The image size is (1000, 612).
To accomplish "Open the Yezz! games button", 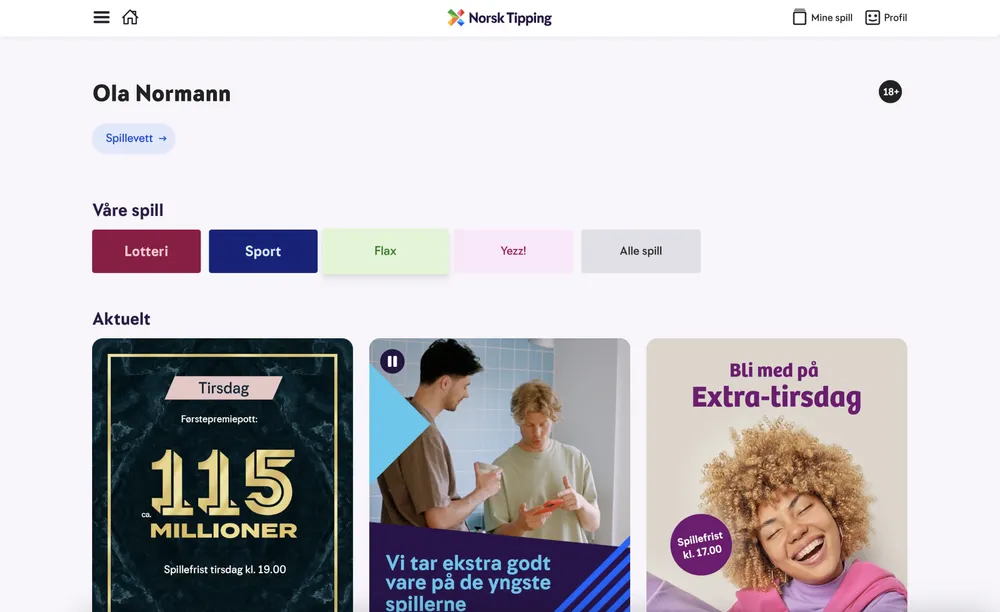I will click(513, 251).
